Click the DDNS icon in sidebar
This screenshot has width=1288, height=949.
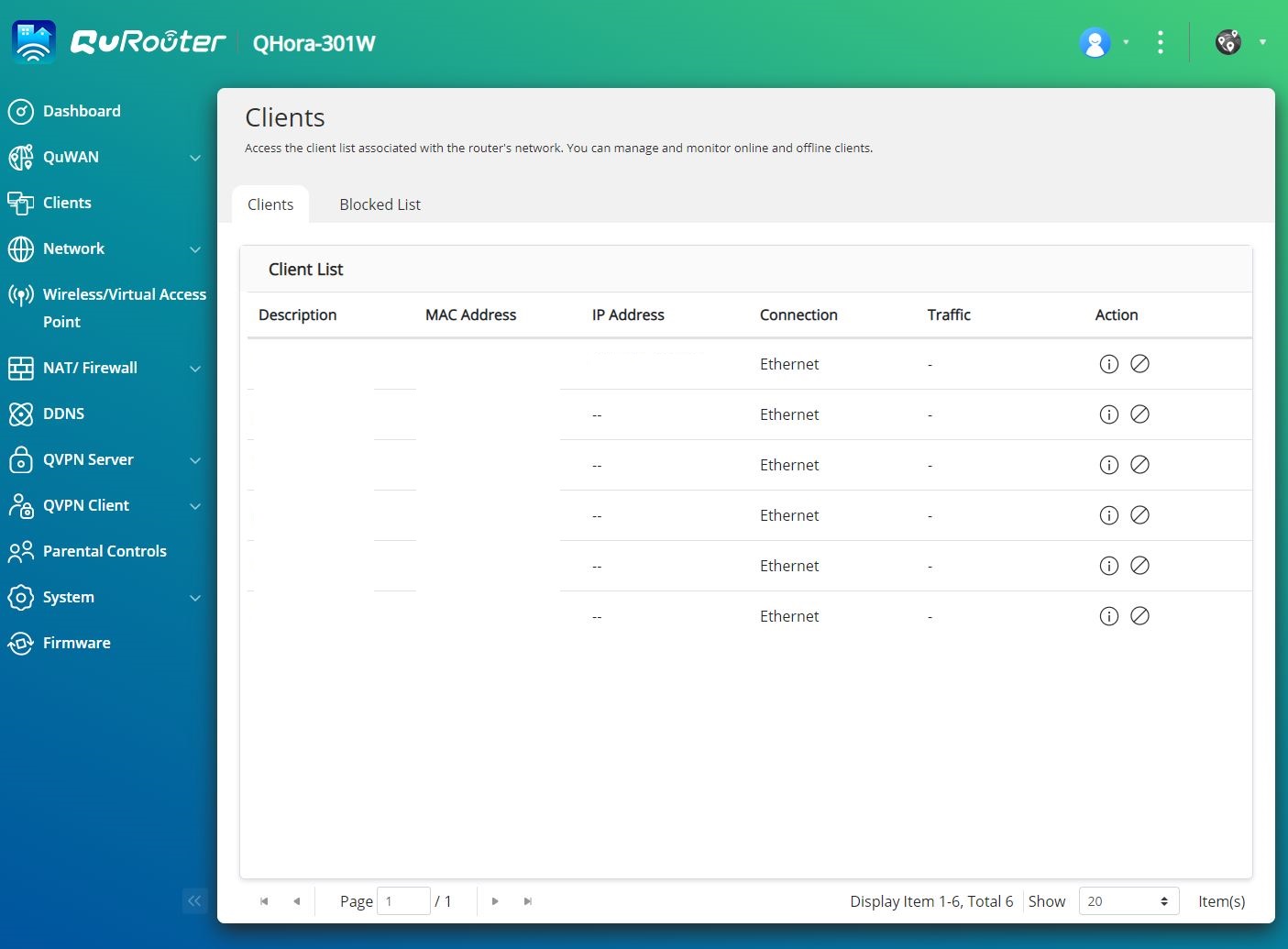click(20, 414)
